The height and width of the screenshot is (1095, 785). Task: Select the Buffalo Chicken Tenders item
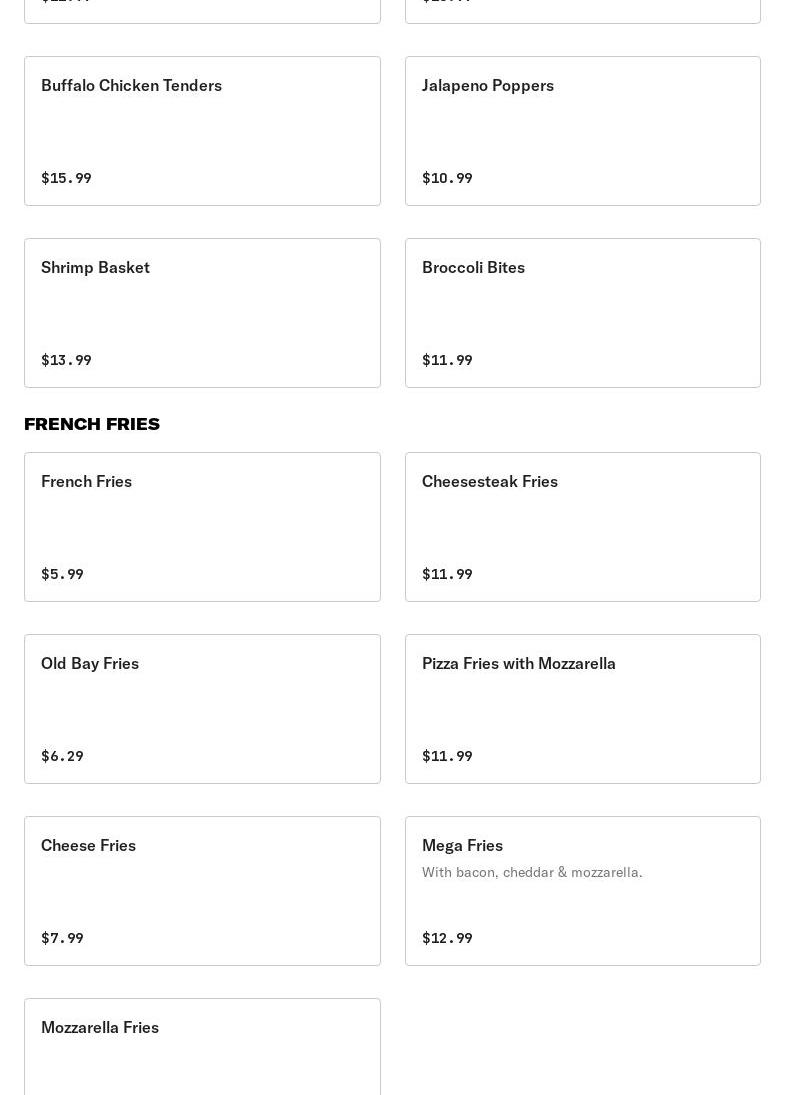202,130
